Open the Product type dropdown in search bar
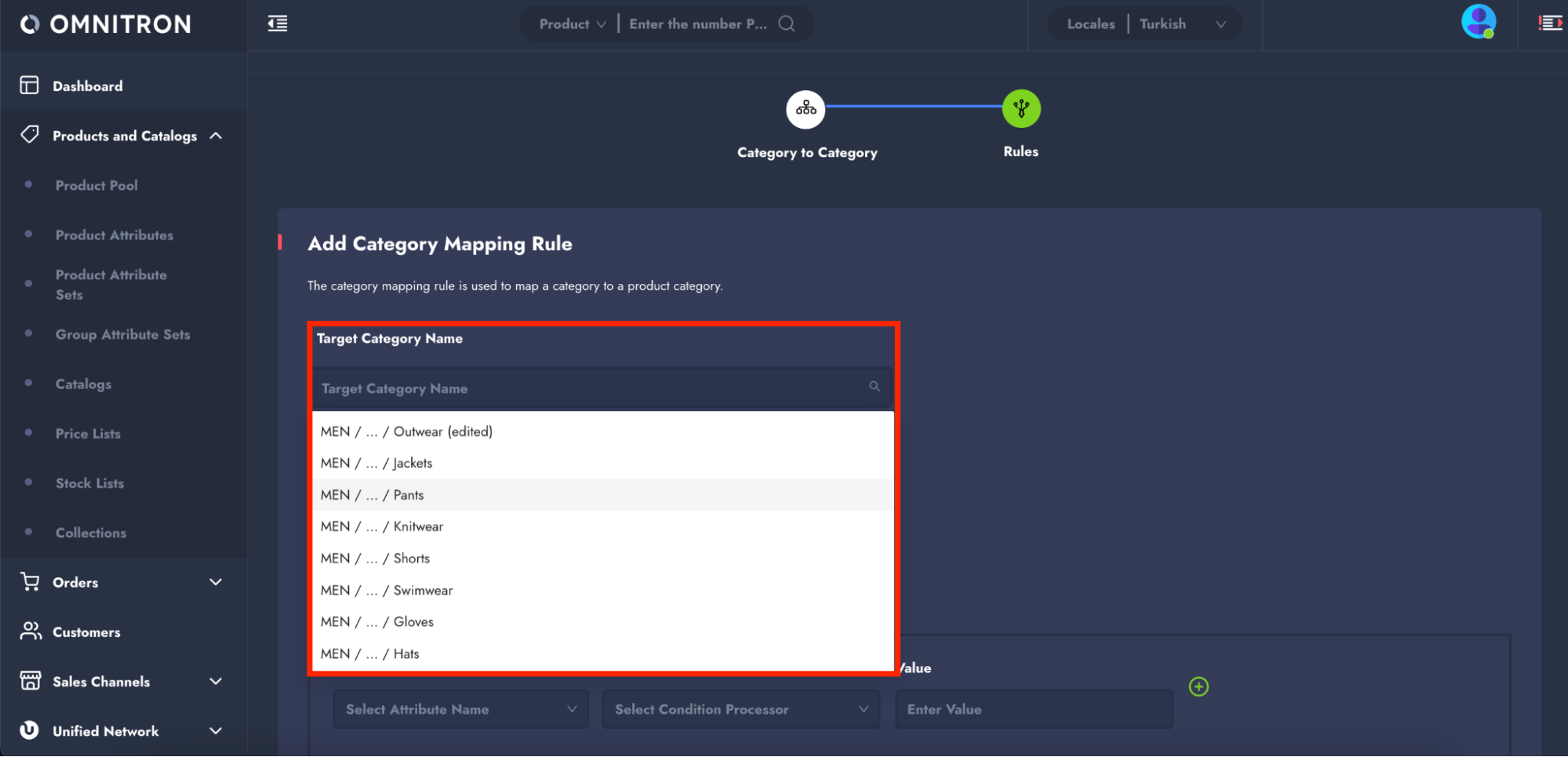 click(x=572, y=24)
